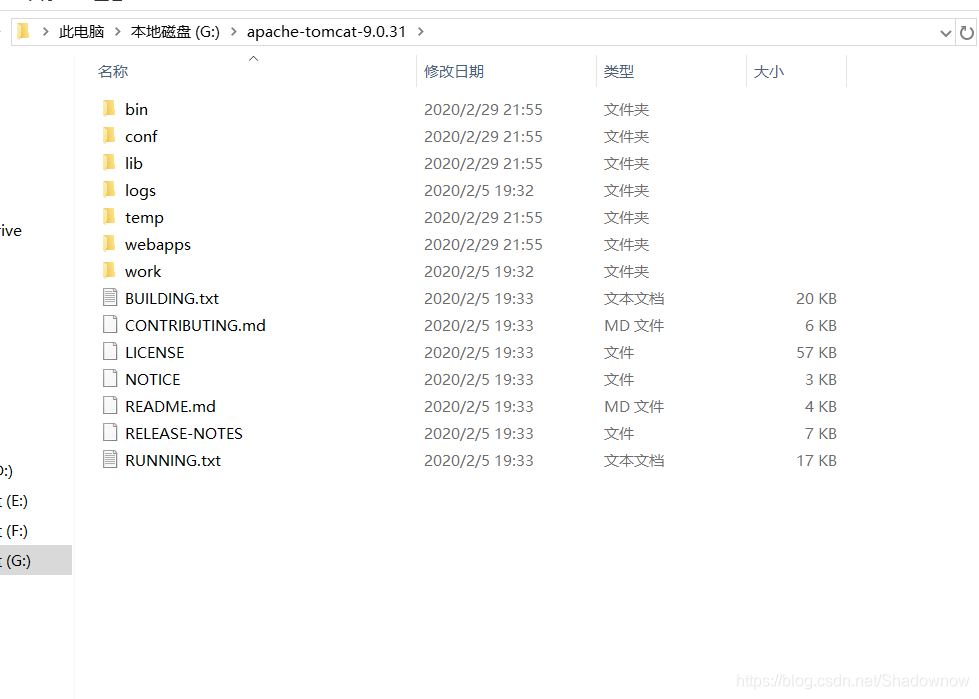Select the CONTRIBUTING.md file name
The height and width of the screenshot is (699, 979).
[x=195, y=325]
